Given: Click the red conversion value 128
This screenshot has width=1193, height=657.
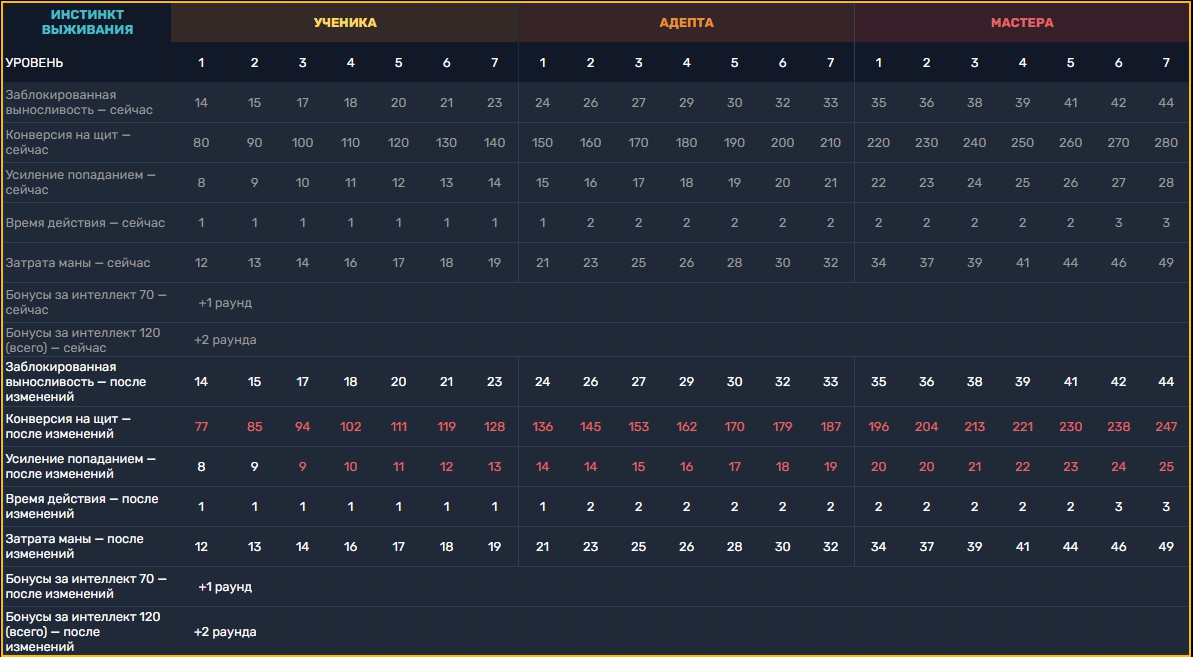Looking at the screenshot, I should (495, 427).
